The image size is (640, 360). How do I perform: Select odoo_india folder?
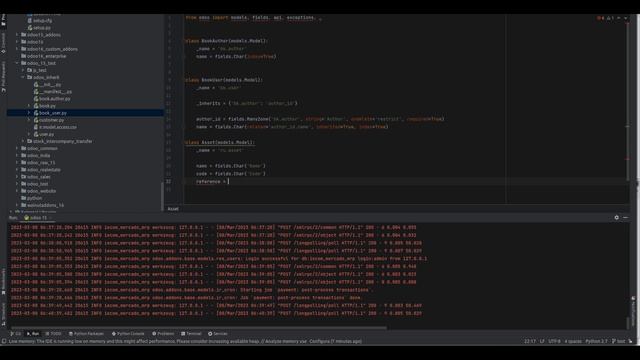coord(39,156)
